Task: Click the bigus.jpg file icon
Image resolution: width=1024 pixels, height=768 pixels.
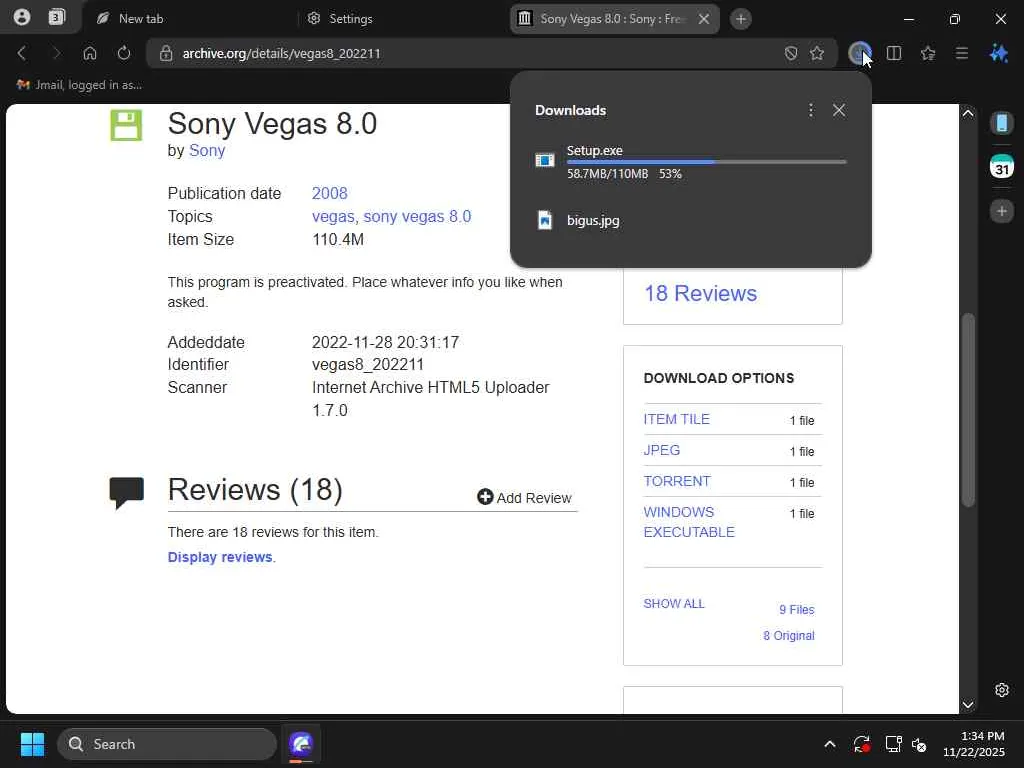Action: 545,220
